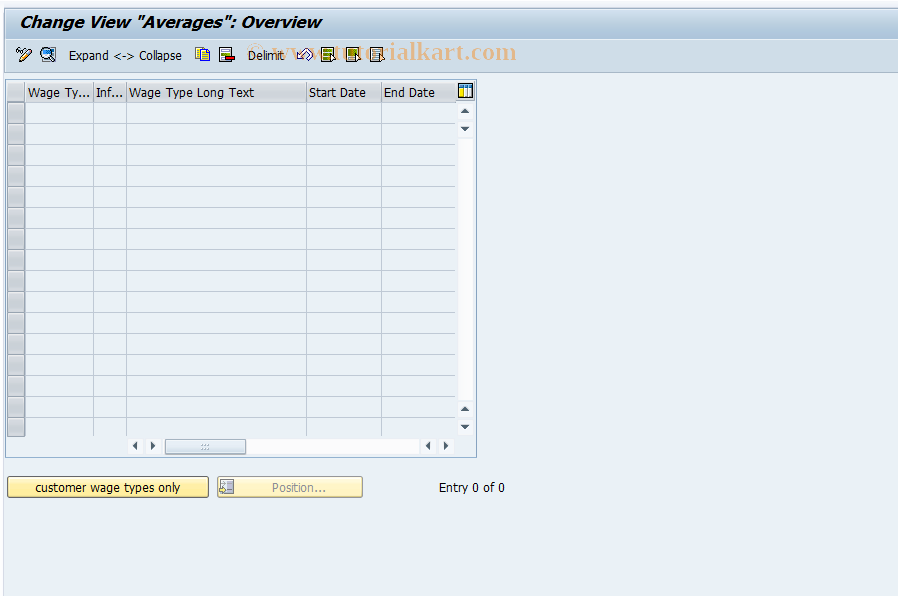Click the 'Entry 0 of 0' text
This screenshot has height=596, width=898.
click(471, 488)
